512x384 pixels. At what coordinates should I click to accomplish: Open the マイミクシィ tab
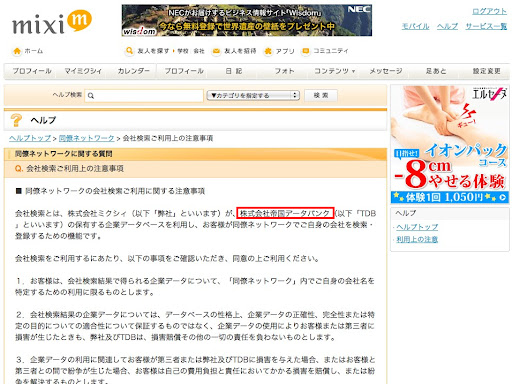(x=83, y=71)
